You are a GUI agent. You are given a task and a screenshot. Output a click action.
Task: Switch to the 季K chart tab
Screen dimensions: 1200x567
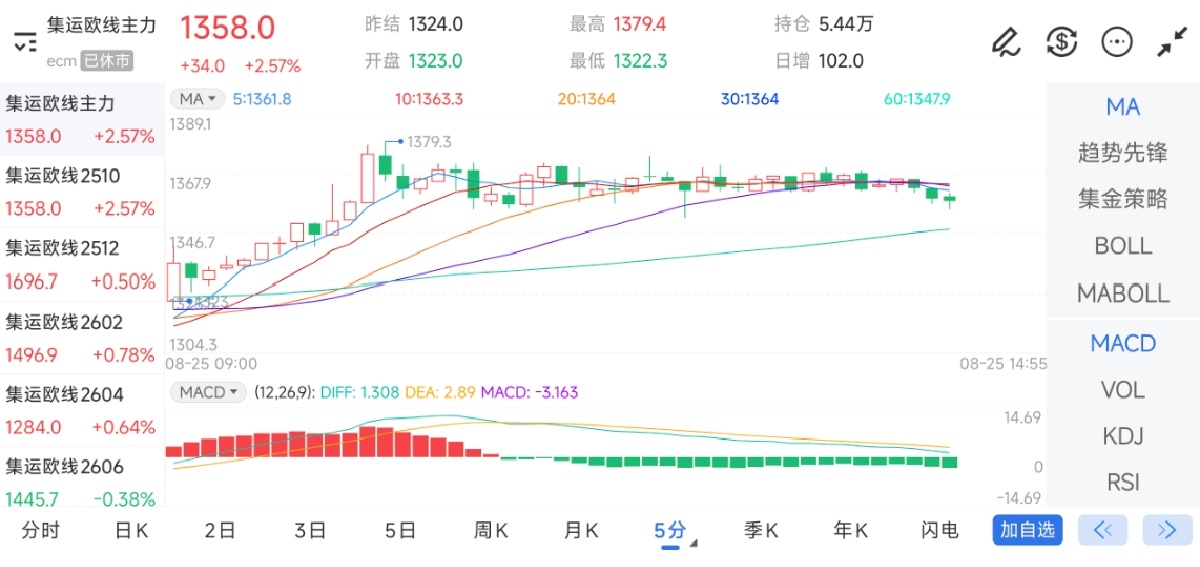click(x=761, y=530)
